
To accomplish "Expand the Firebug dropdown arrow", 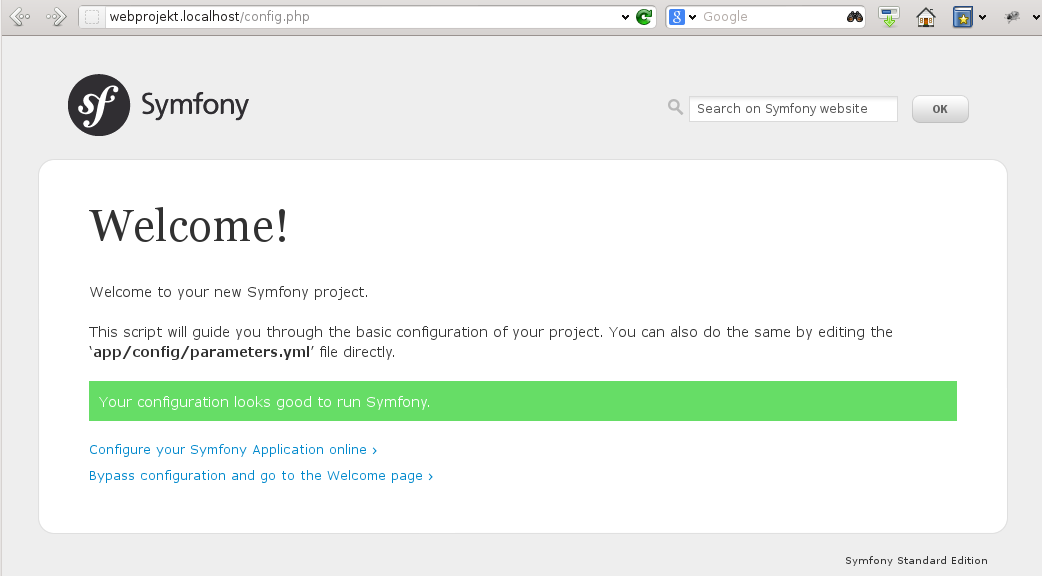I will (x=1035, y=17).
